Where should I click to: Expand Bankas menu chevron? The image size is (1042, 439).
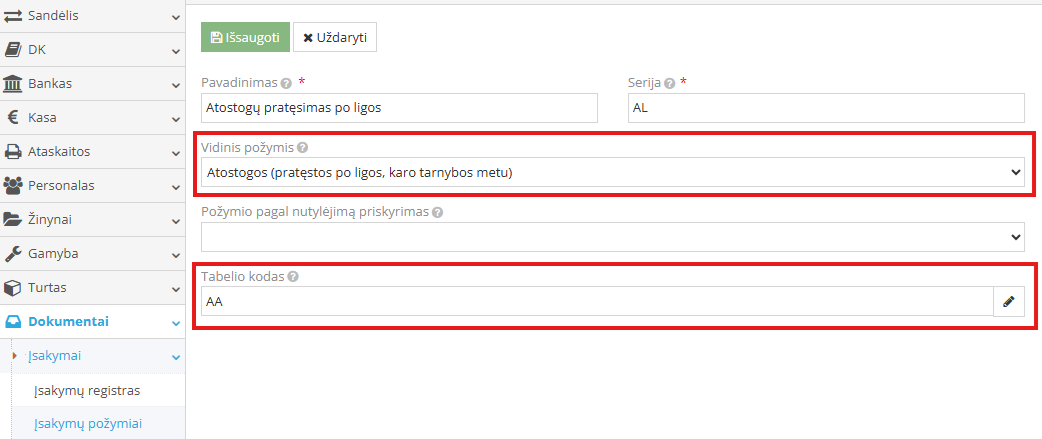coord(175,84)
